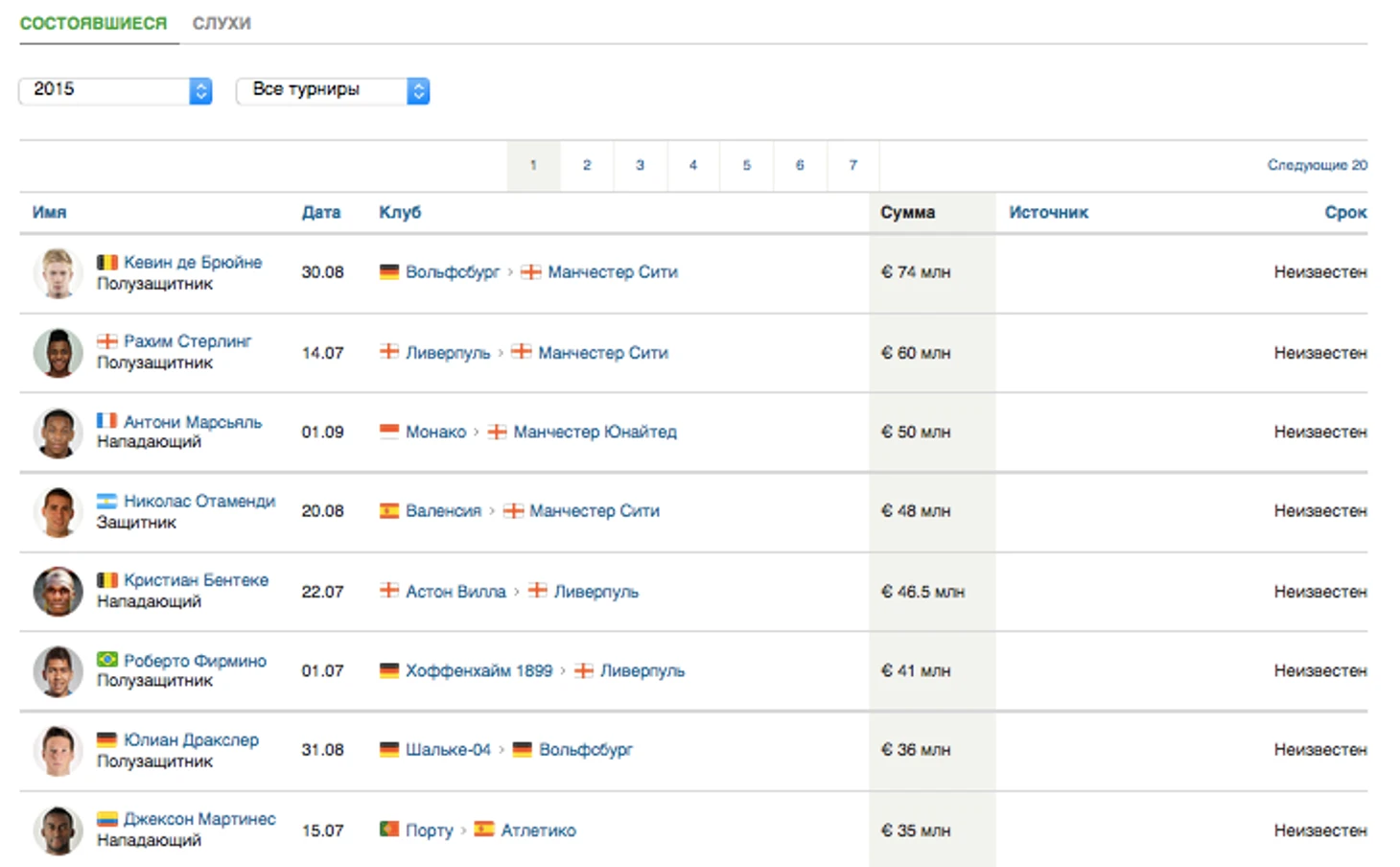1400x867 pixels.
Task: Open Ливерпуль club in Бентеке row
Action: coord(596,592)
